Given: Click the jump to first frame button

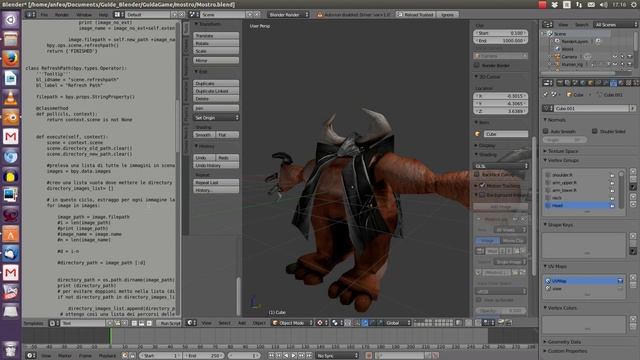Looking at the screenshot, I should [271, 356].
